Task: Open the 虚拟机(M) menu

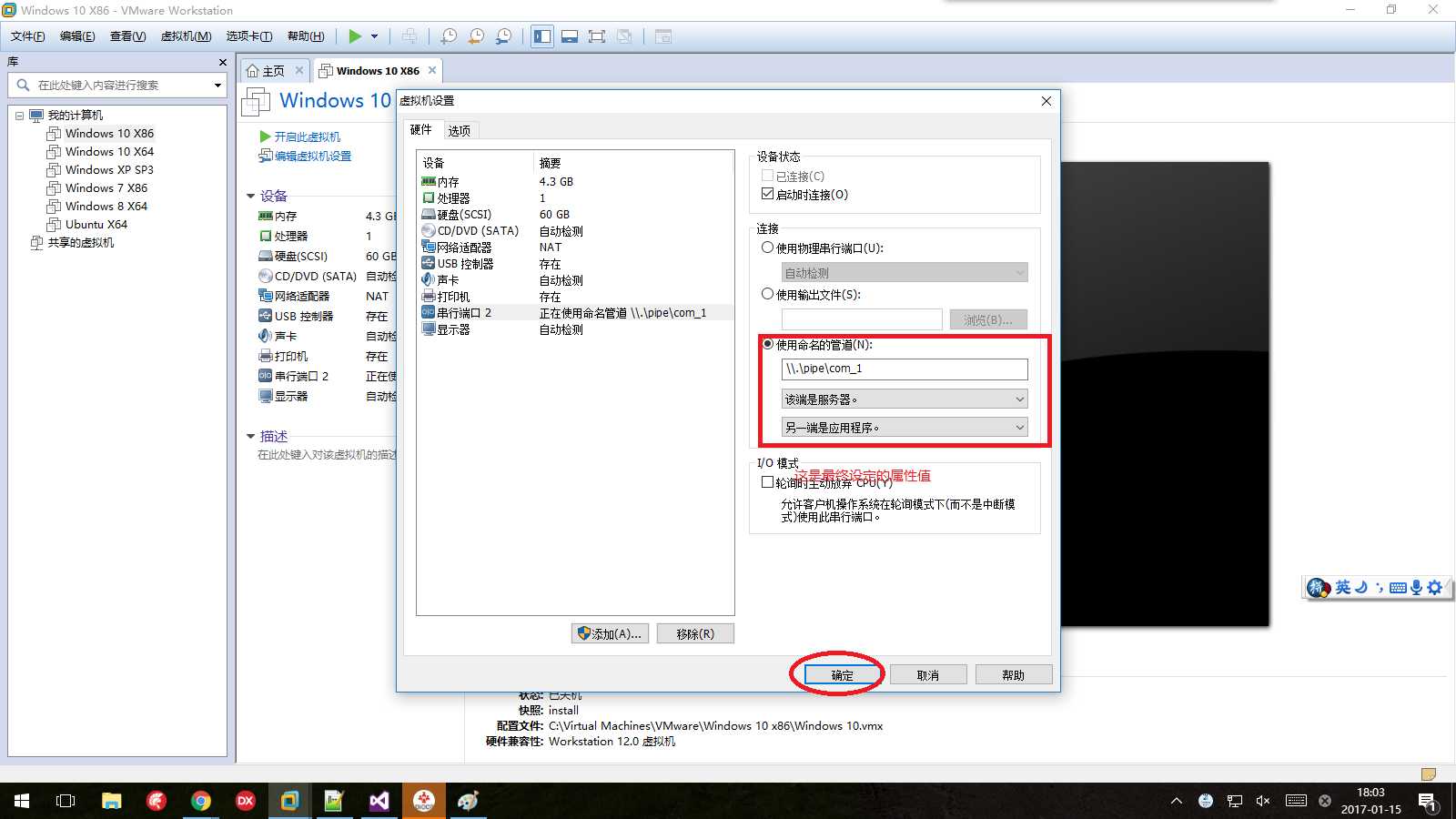Action: coord(186,36)
